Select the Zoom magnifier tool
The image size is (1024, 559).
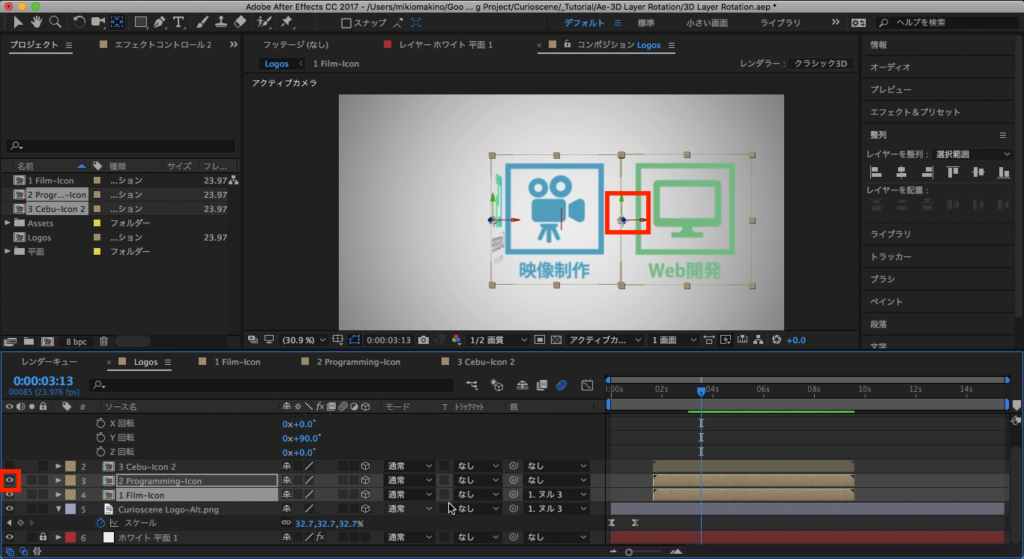54,21
